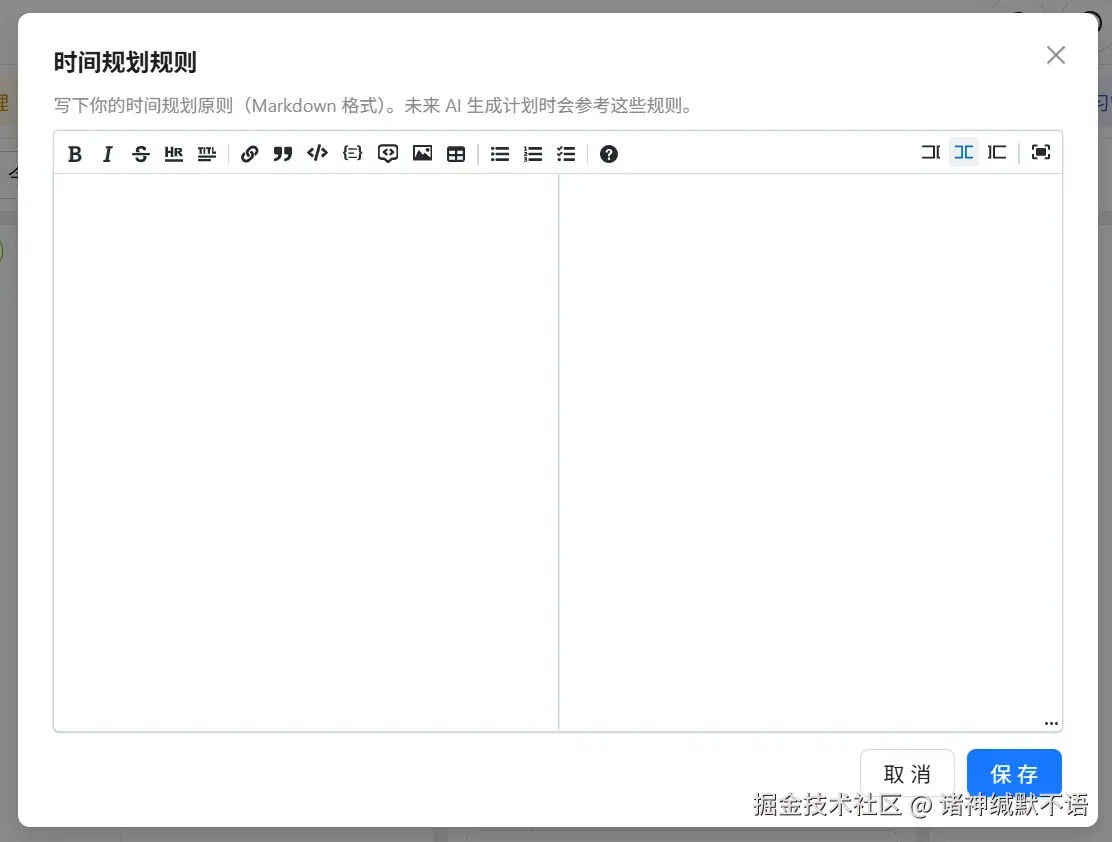Insert an image
Screen dimensions: 1112x842
click(x=422, y=154)
